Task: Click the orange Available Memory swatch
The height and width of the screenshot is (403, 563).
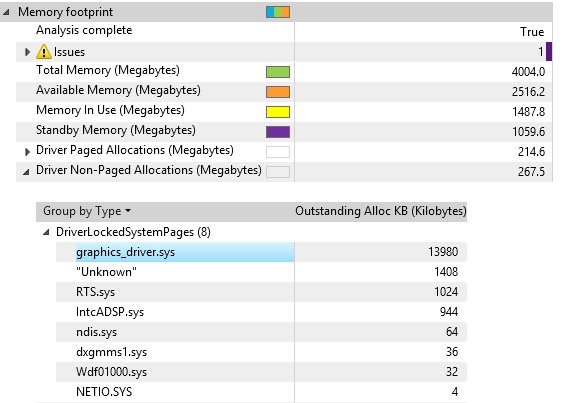Action: click(x=278, y=92)
